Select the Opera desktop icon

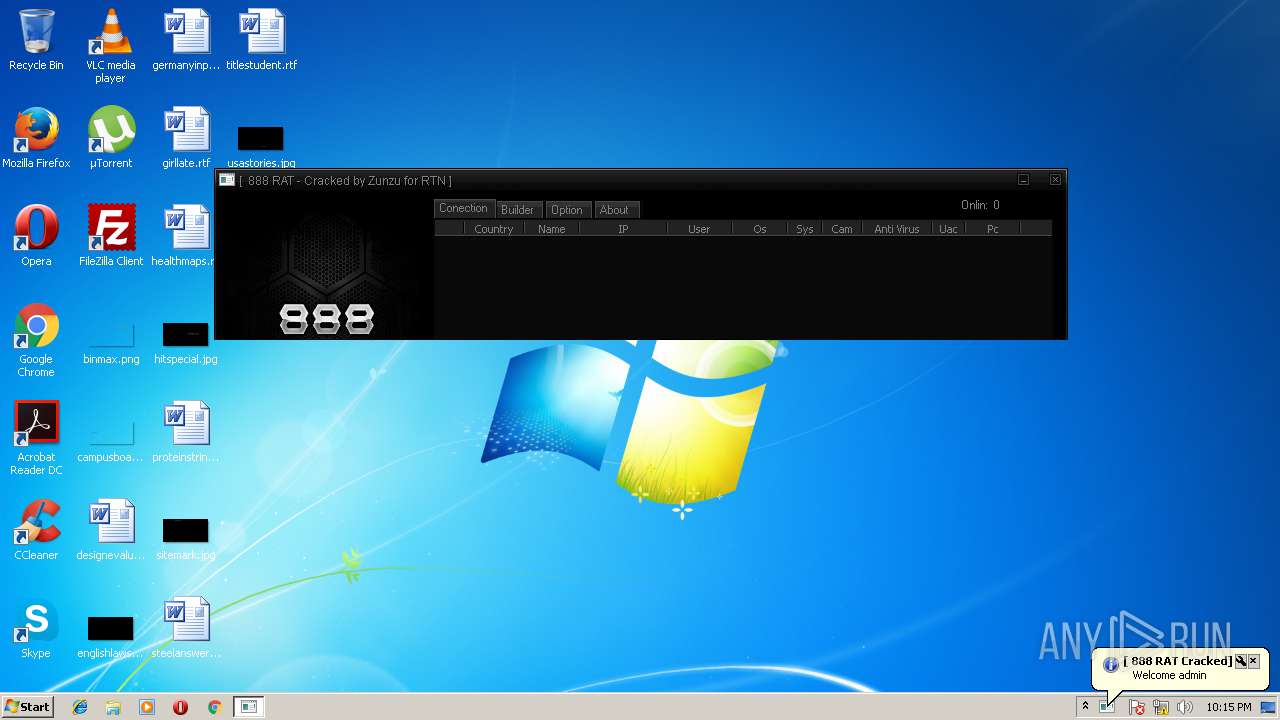(36, 236)
